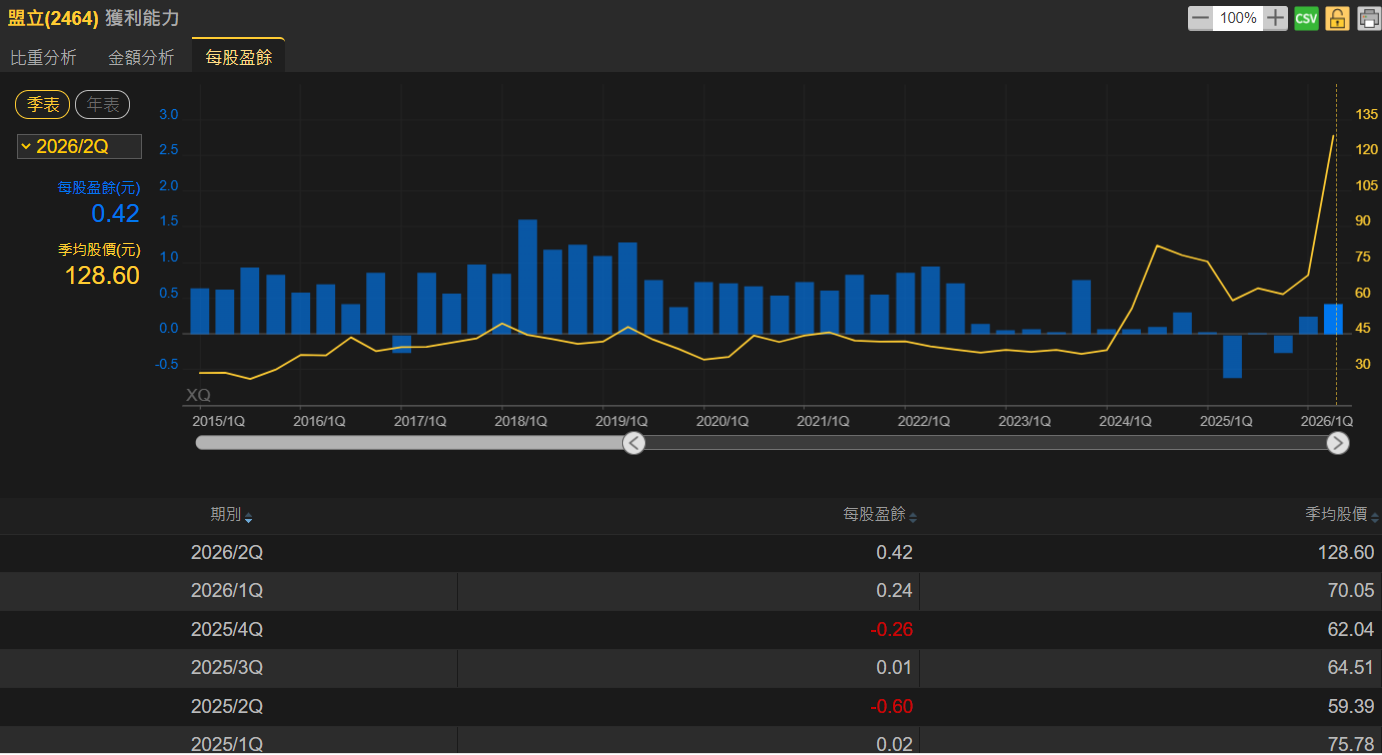Click the 128.60 price in table
This screenshot has width=1382, height=755.
click(x=1344, y=553)
